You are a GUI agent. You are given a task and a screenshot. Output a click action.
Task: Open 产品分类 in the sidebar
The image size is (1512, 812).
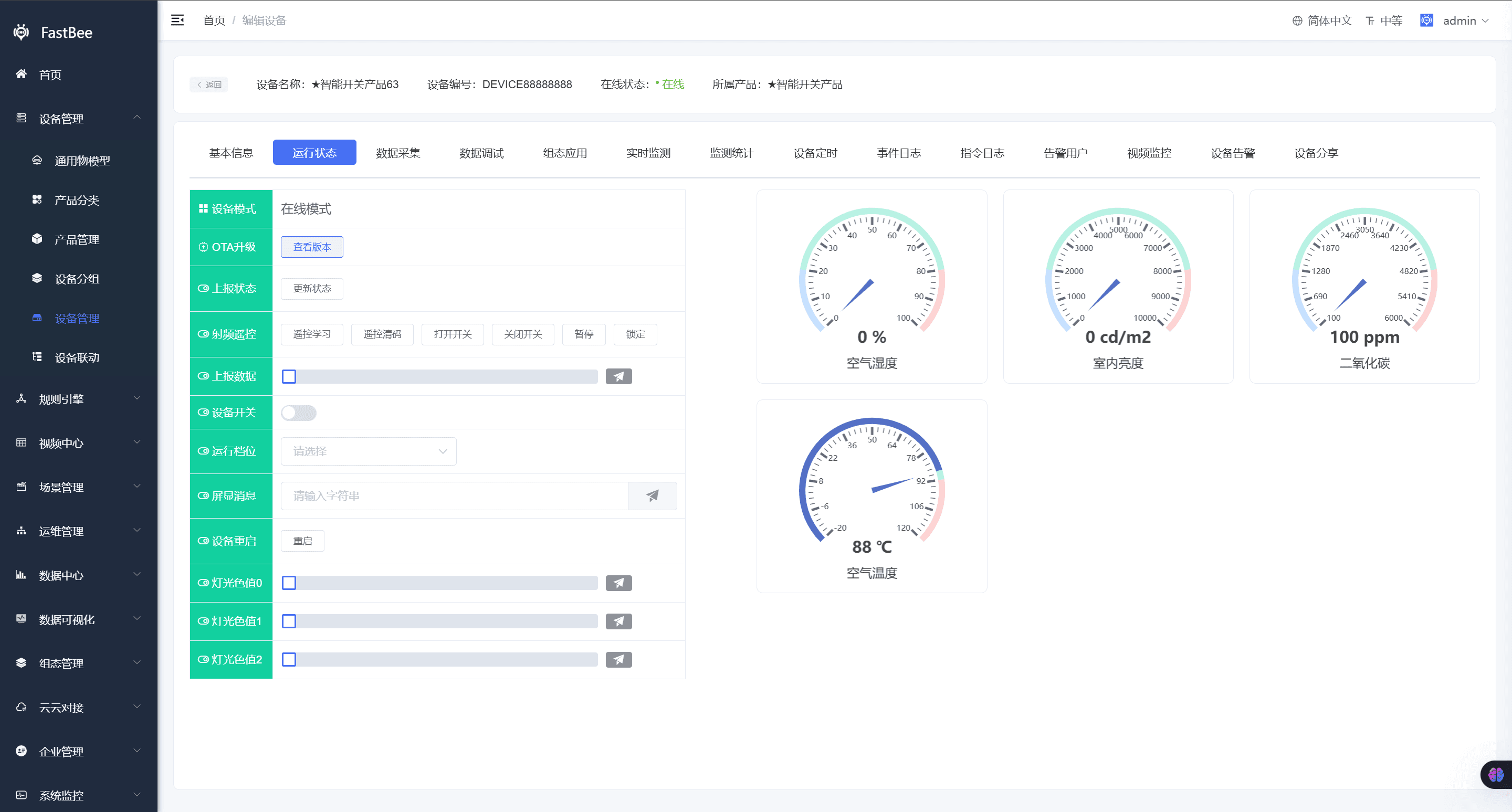click(79, 200)
